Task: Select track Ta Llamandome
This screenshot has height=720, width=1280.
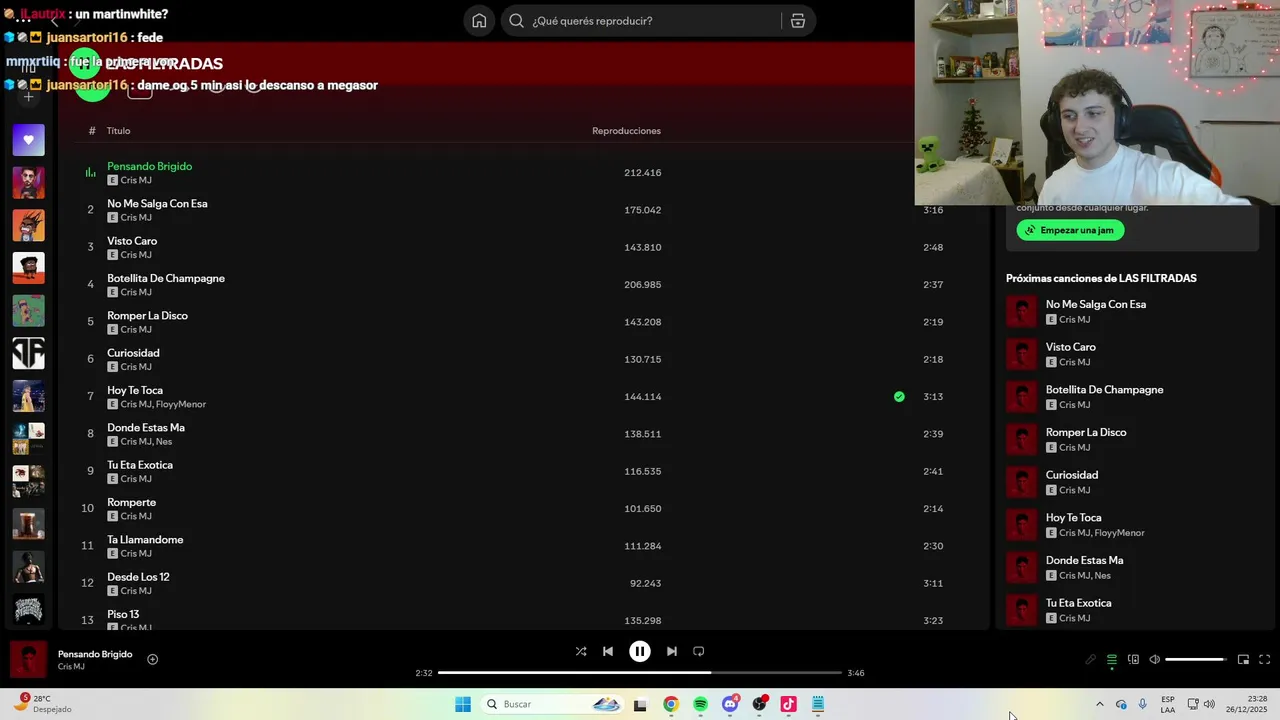Action: pyautogui.click(x=145, y=540)
